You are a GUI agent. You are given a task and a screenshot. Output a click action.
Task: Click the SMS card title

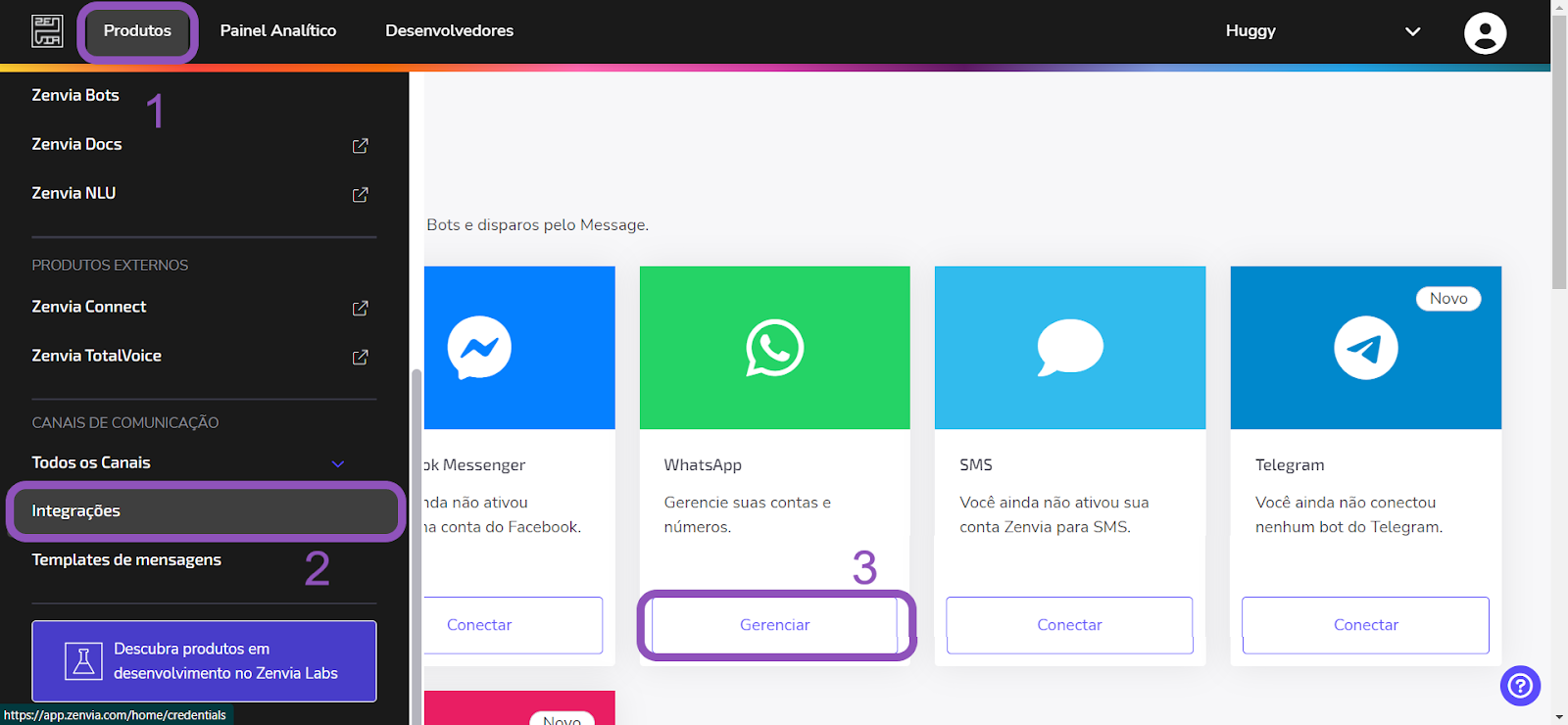(976, 464)
